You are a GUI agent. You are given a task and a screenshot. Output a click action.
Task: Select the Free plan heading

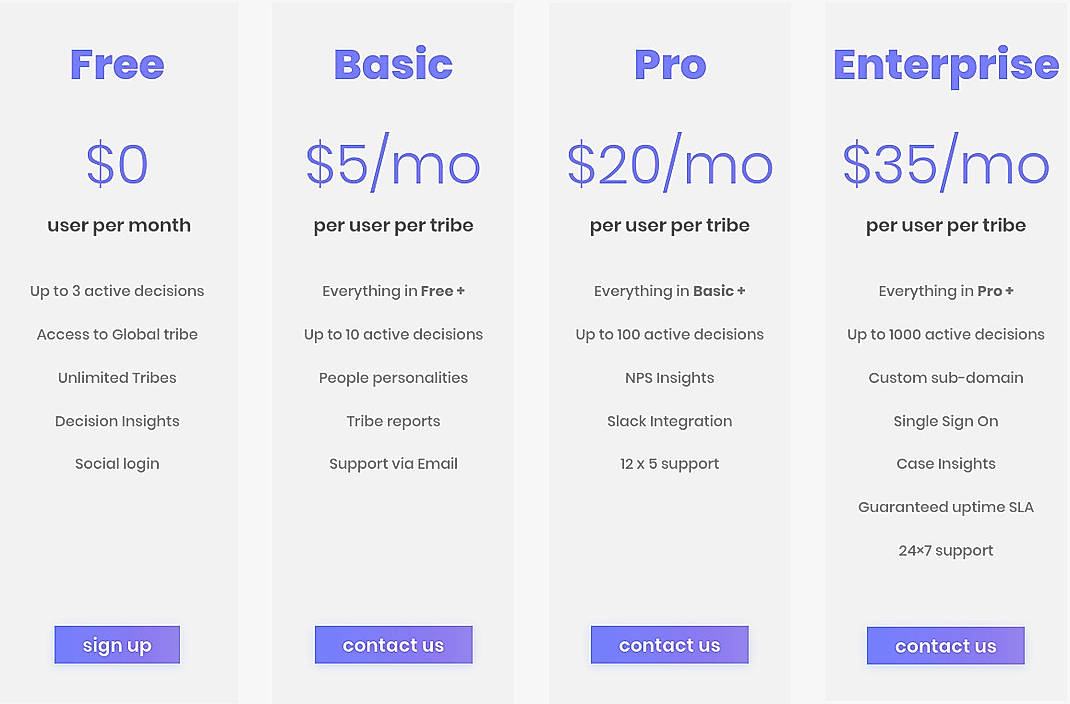point(117,64)
